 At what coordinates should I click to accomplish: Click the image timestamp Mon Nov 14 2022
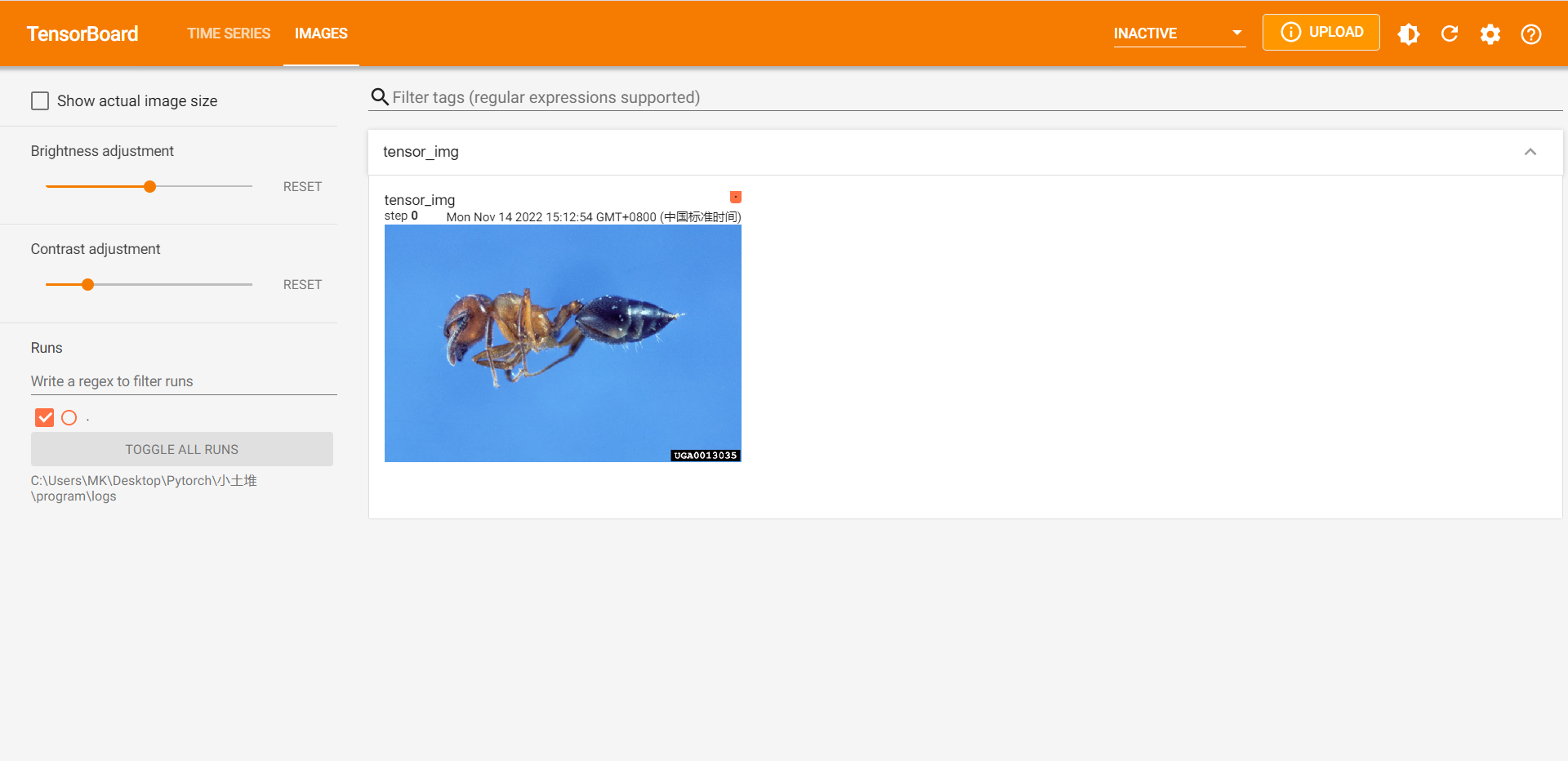pyautogui.click(x=594, y=216)
